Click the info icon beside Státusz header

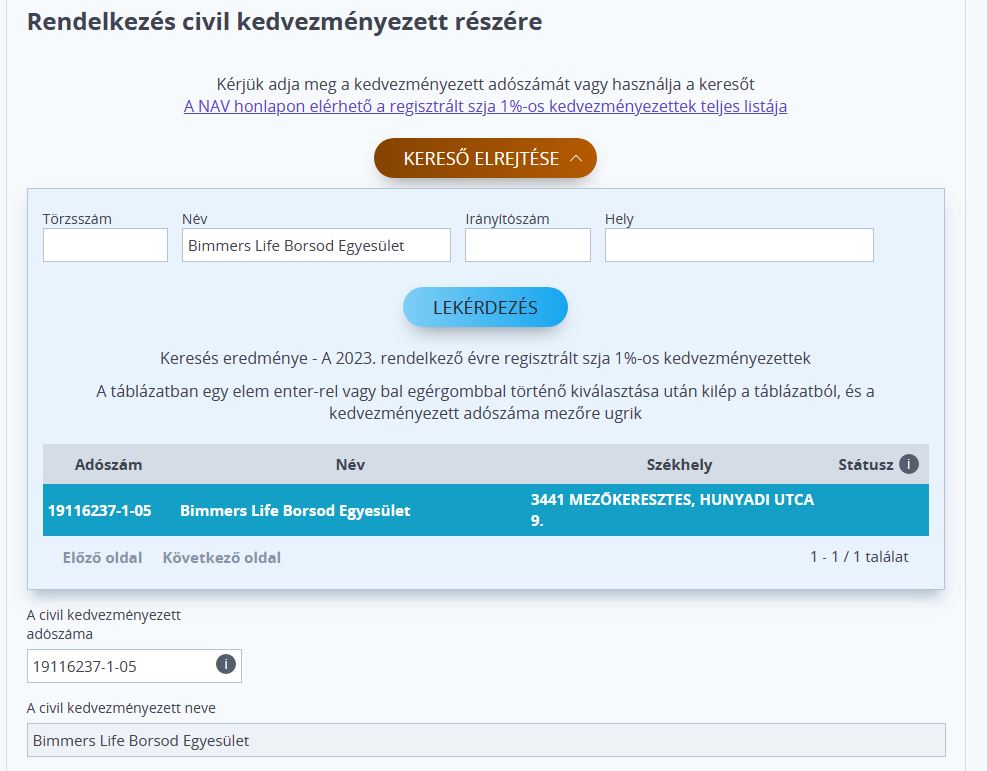tap(908, 464)
